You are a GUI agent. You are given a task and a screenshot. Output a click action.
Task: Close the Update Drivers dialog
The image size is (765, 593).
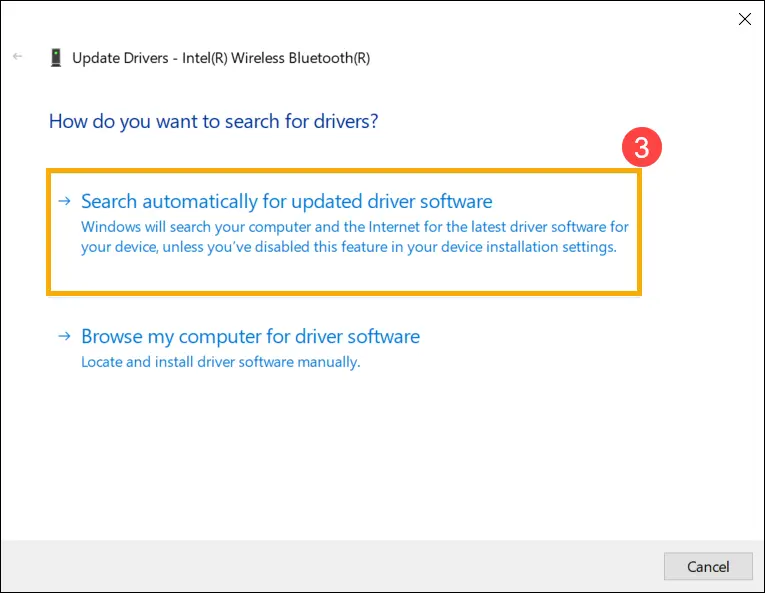(x=745, y=19)
